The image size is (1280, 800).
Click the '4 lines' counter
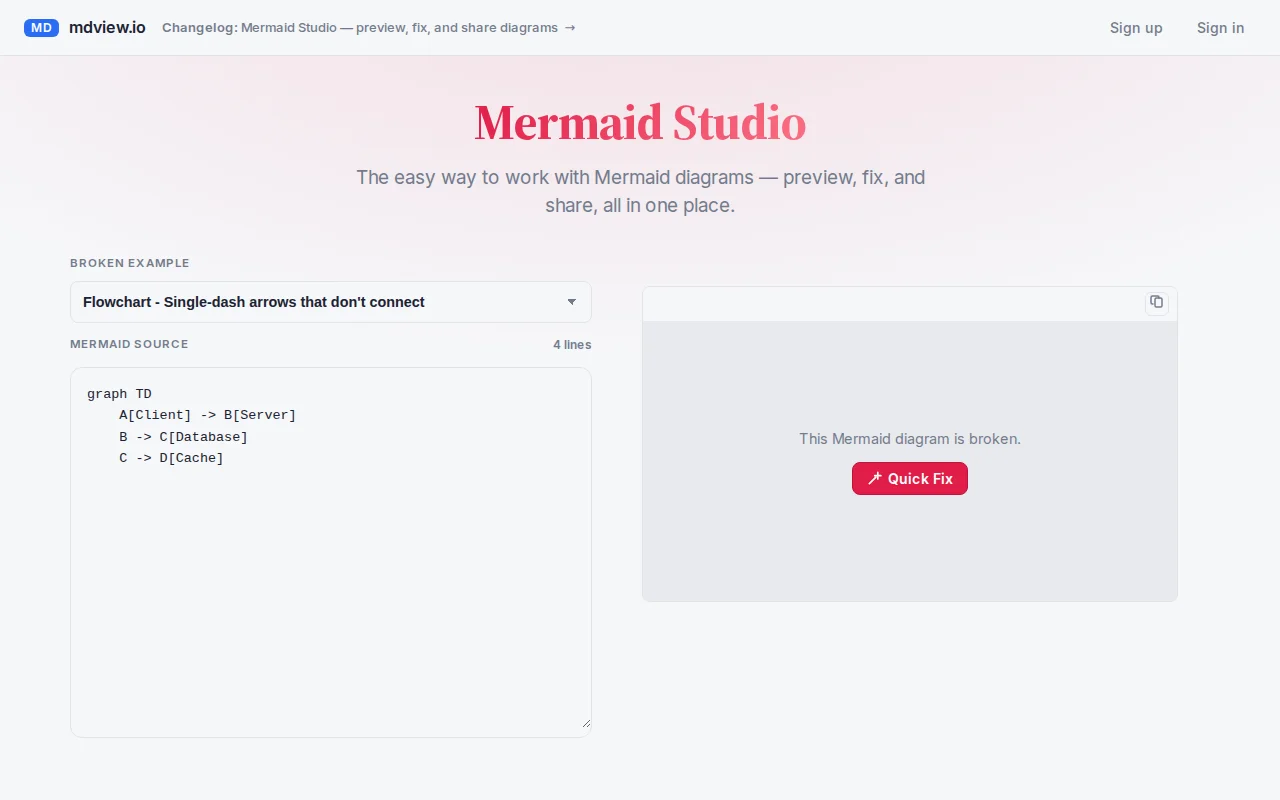coord(572,345)
